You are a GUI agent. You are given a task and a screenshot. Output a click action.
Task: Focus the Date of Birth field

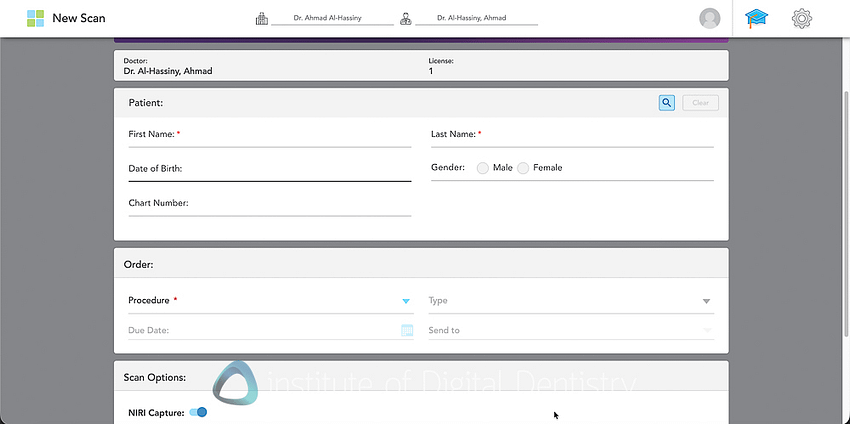(270, 170)
